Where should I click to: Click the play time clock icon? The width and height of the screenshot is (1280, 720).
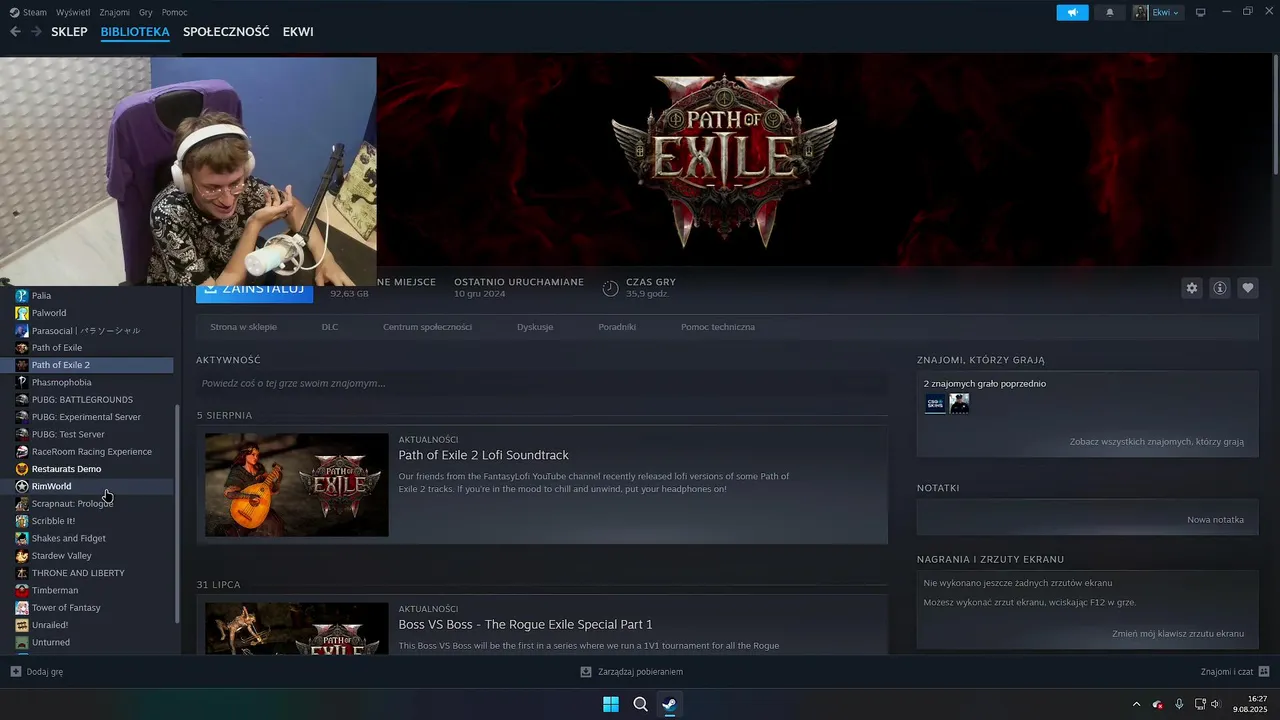(x=610, y=288)
